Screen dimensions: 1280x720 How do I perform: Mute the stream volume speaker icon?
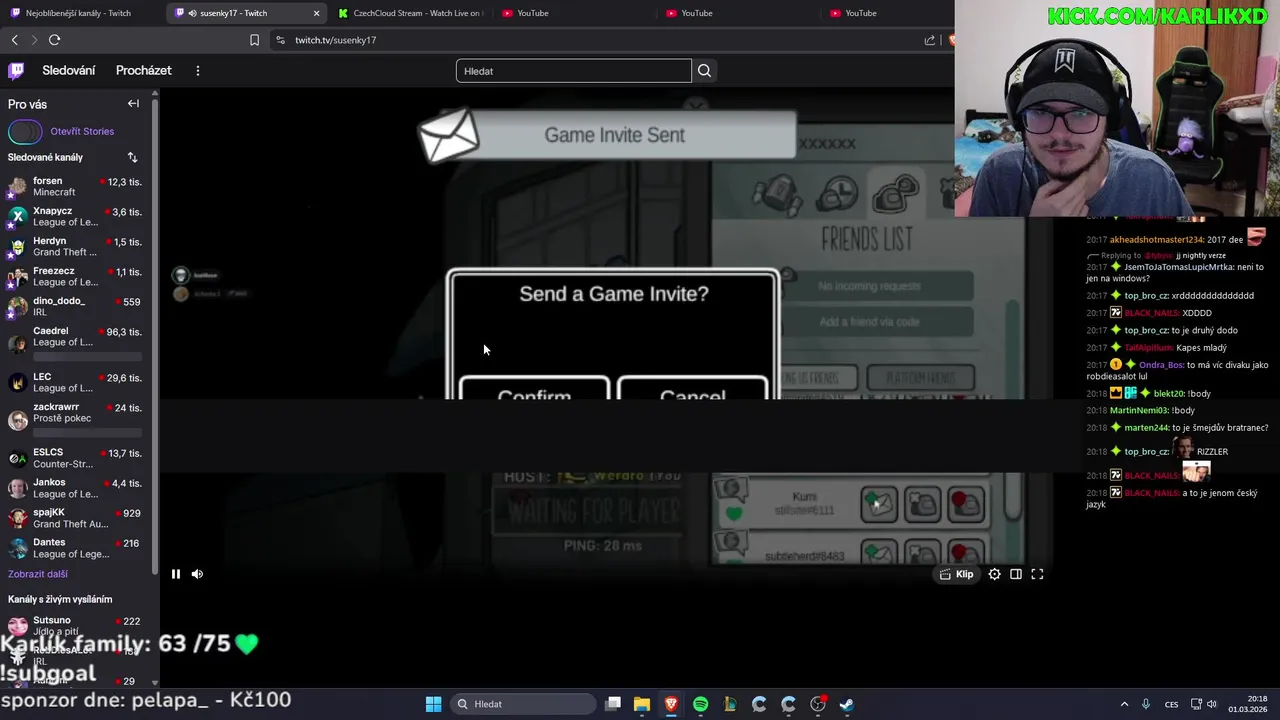[x=197, y=574]
